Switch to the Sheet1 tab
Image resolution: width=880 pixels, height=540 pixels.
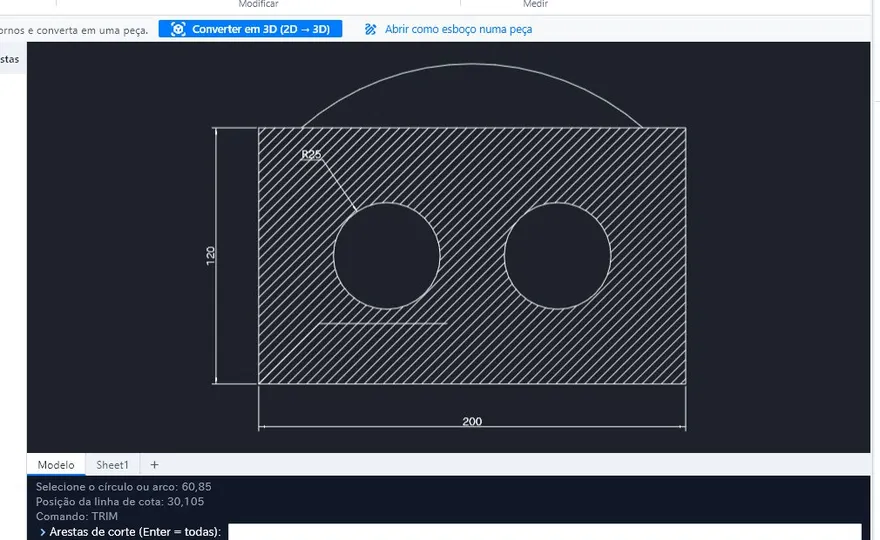point(112,465)
